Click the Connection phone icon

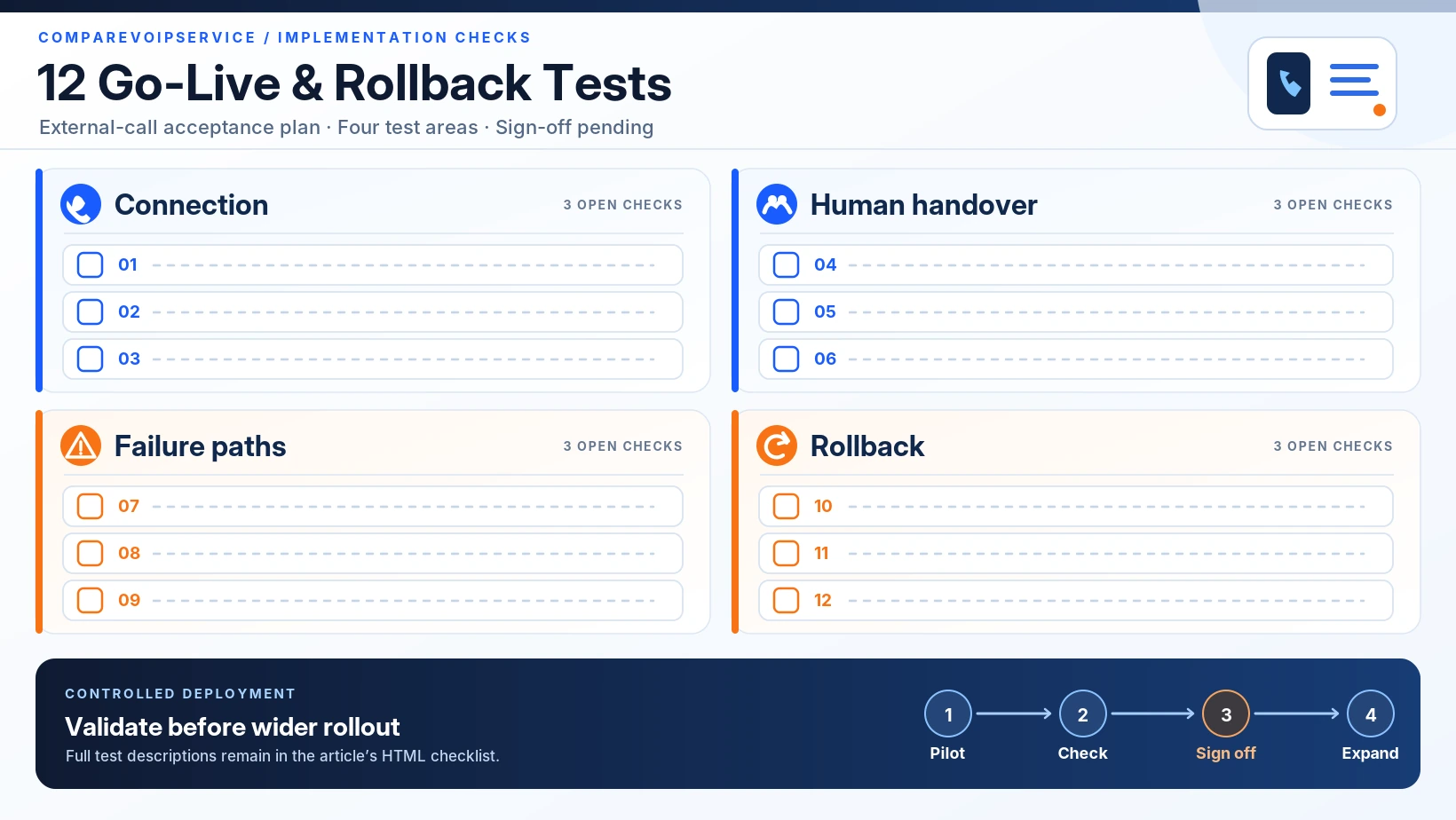click(81, 205)
